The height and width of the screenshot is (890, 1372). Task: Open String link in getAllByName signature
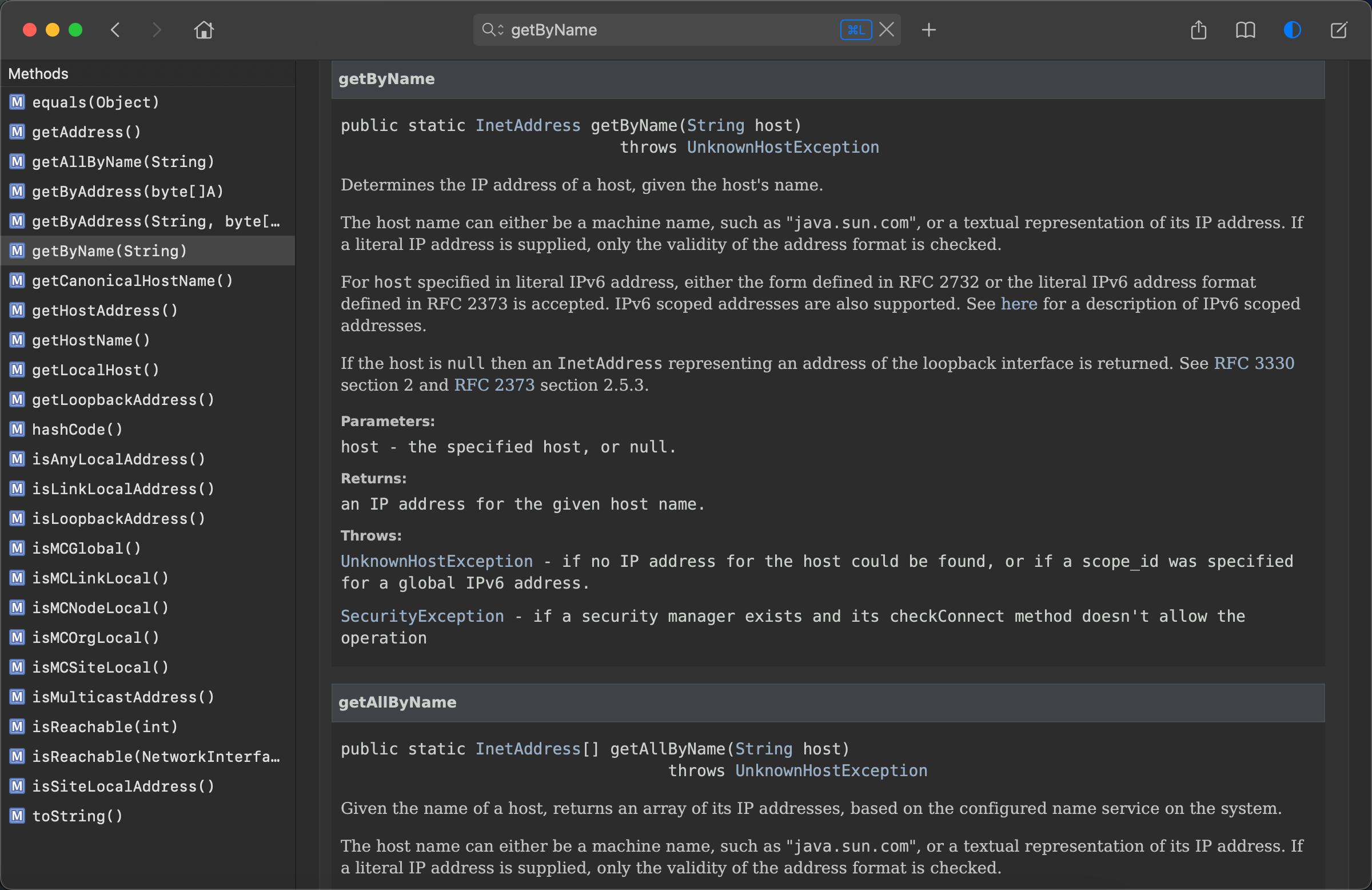point(764,749)
